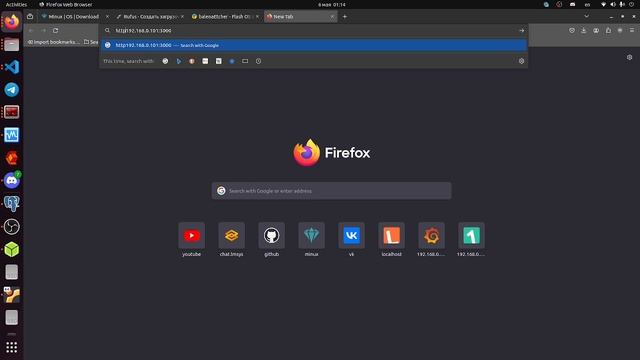The height and width of the screenshot is (360, 640).
Task: Close the balenaEtcher tab
Action: 257,17
